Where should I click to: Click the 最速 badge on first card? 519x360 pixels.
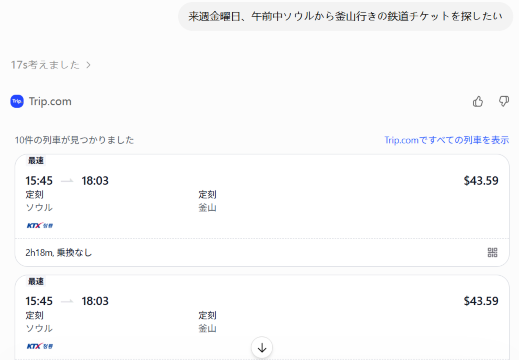pyautogui.click(x=36, y=161)
